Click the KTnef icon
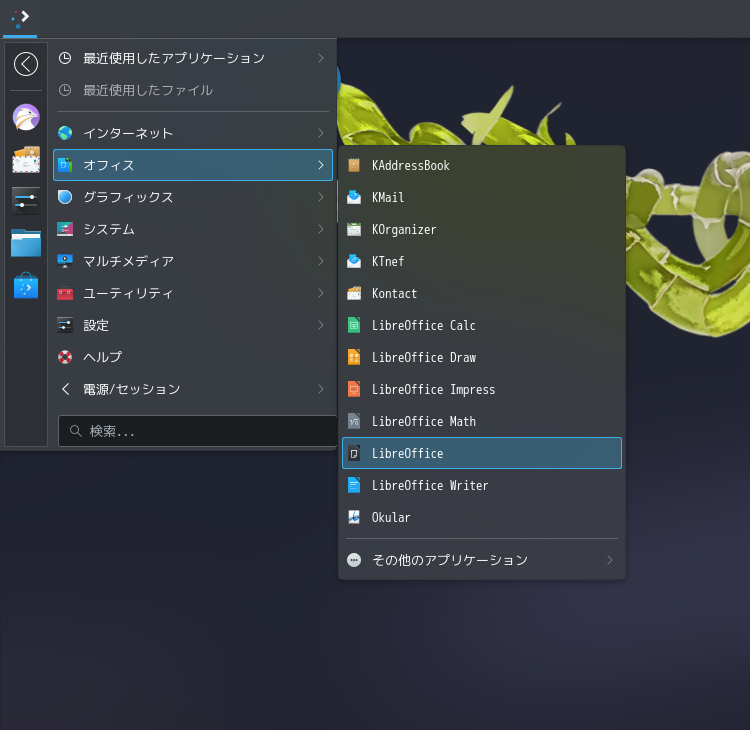The image size is (750, 730). coord(354,261)
